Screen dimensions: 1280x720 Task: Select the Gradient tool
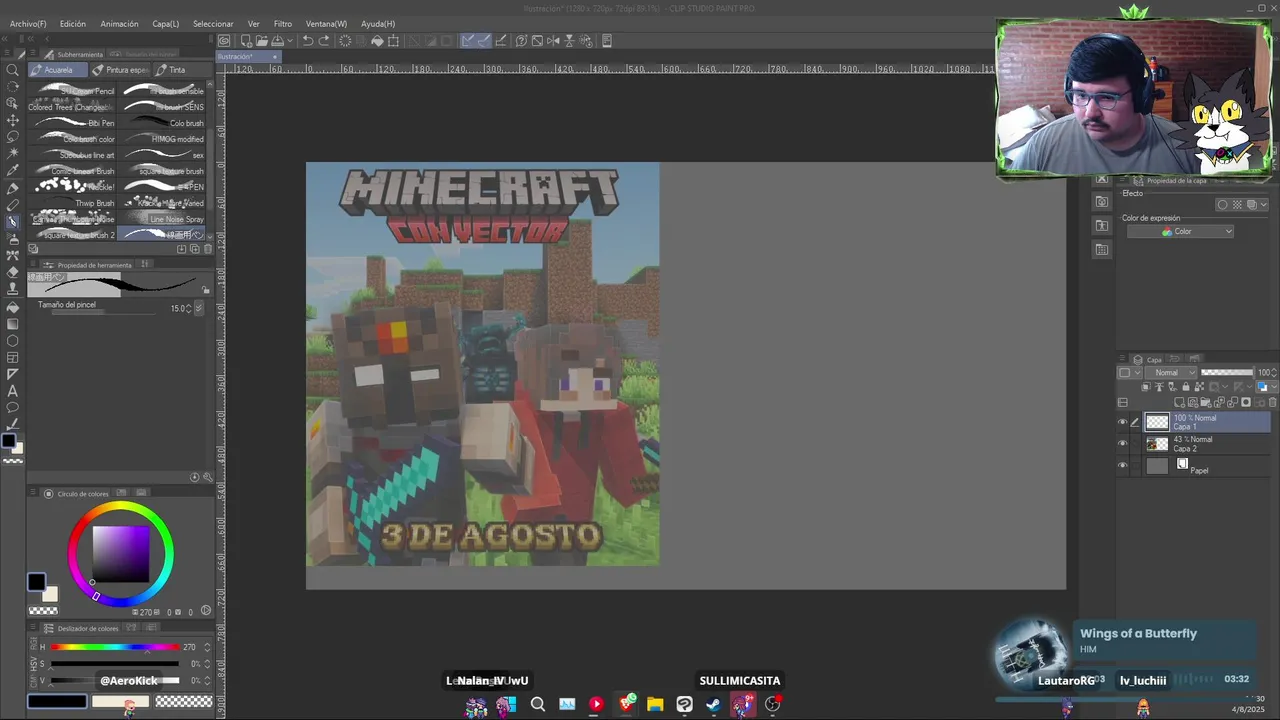click(x=13, y=323)
